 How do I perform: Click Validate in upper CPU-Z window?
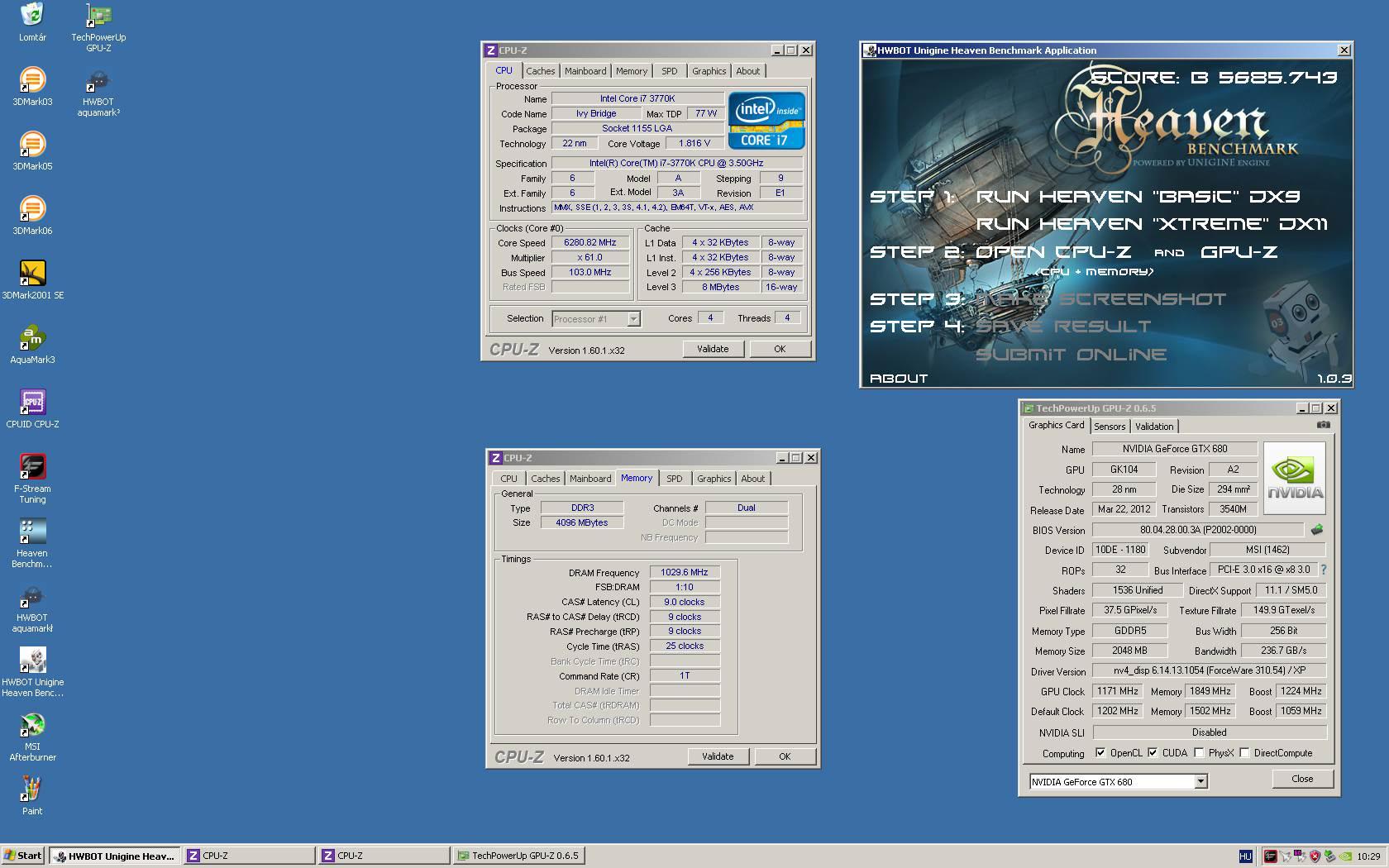(713, 349)
